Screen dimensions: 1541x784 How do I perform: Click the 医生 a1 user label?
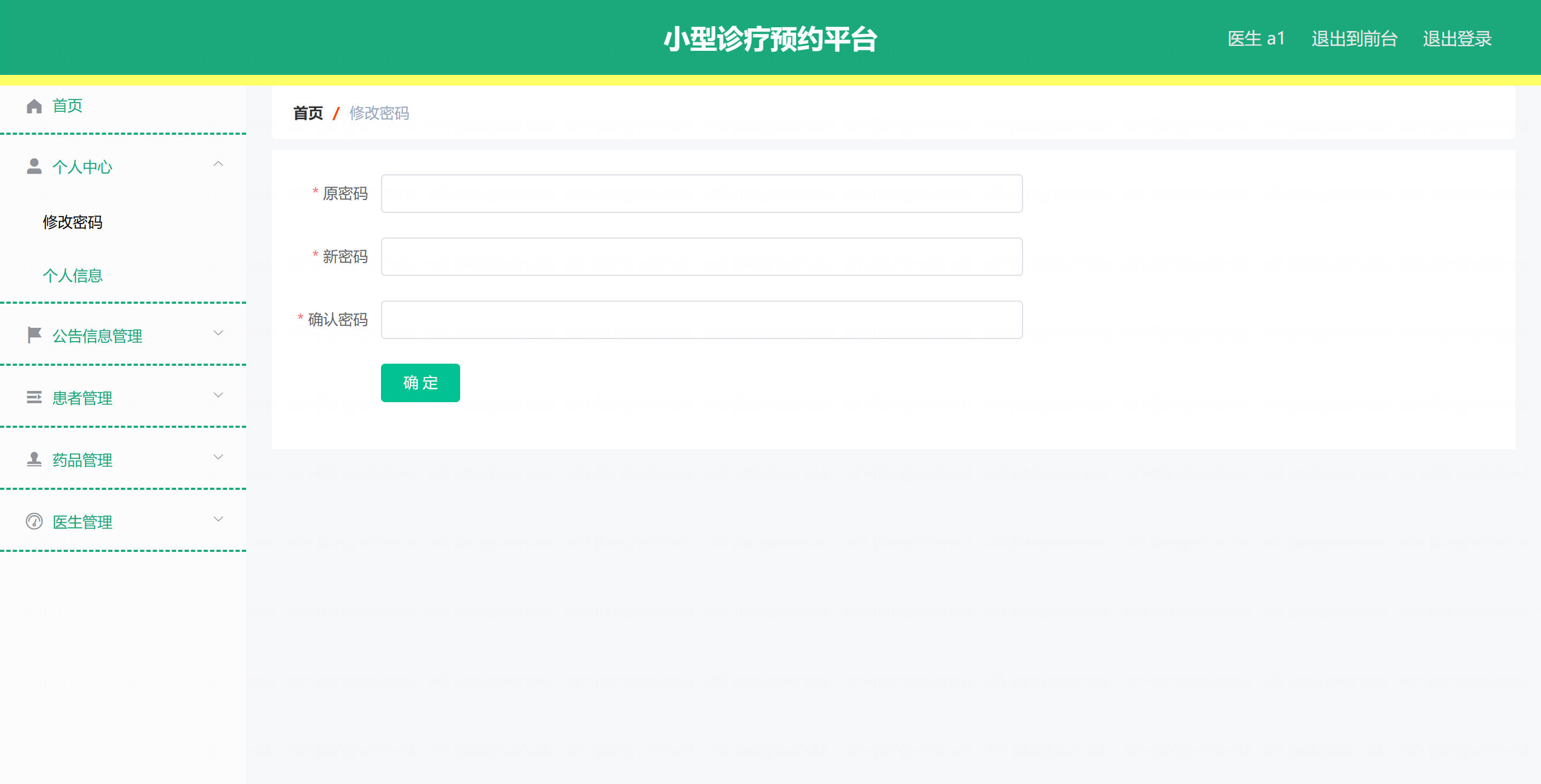pyautogui.click(x=1256, y=39)
